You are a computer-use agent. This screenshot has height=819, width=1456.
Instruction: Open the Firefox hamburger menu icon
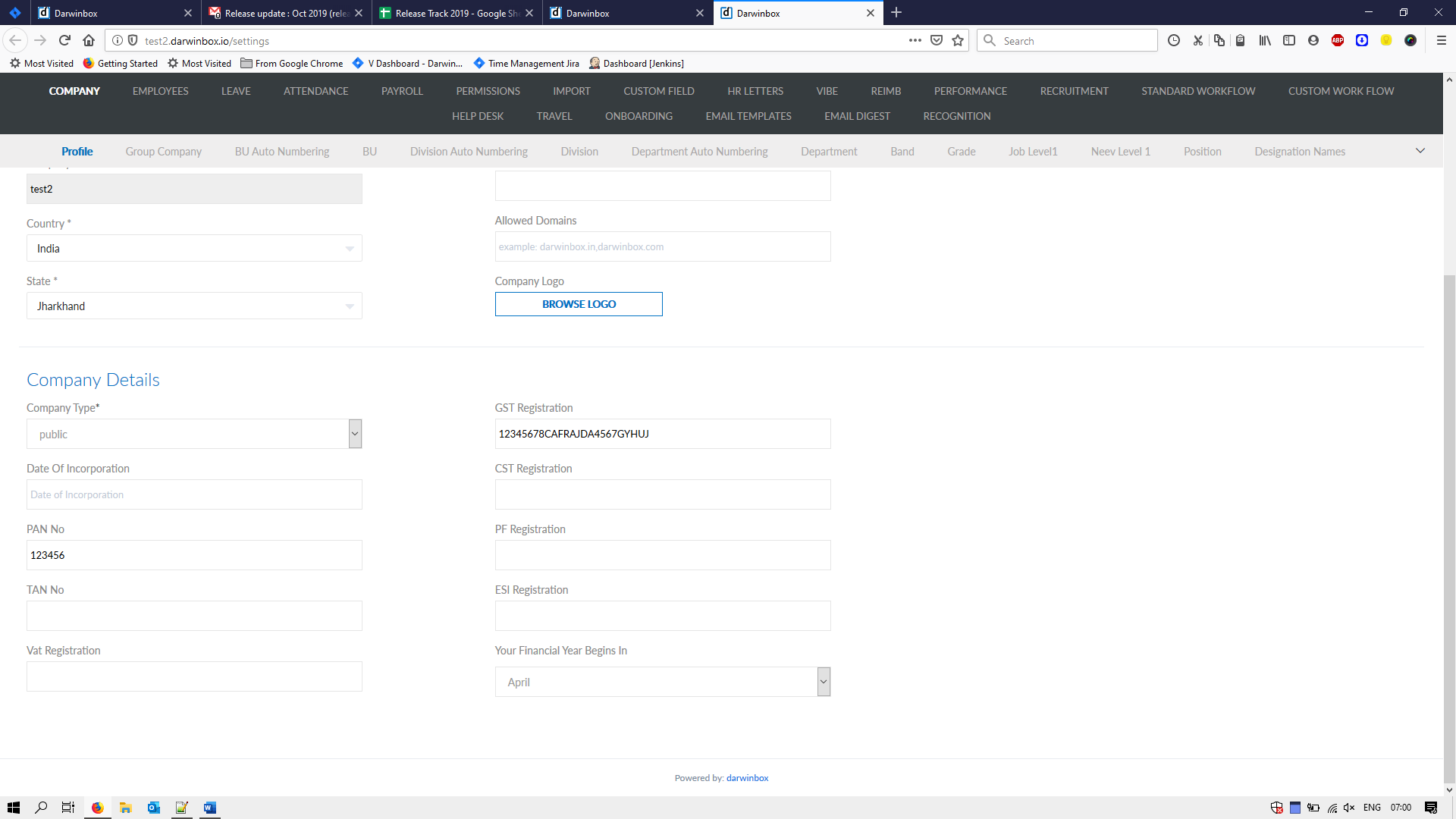1441,41
